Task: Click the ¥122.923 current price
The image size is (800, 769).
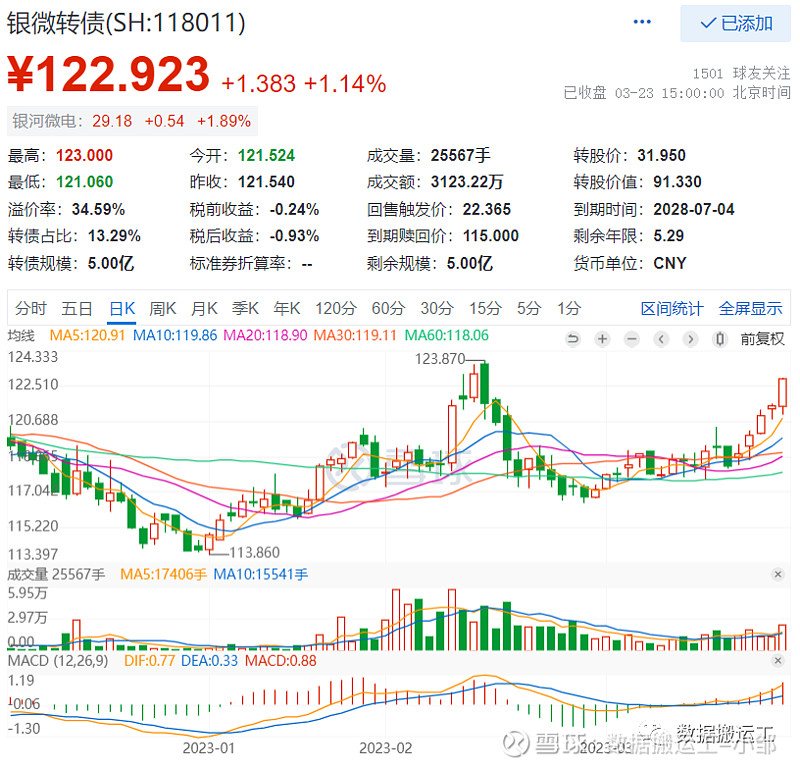Action: (108, 75)
